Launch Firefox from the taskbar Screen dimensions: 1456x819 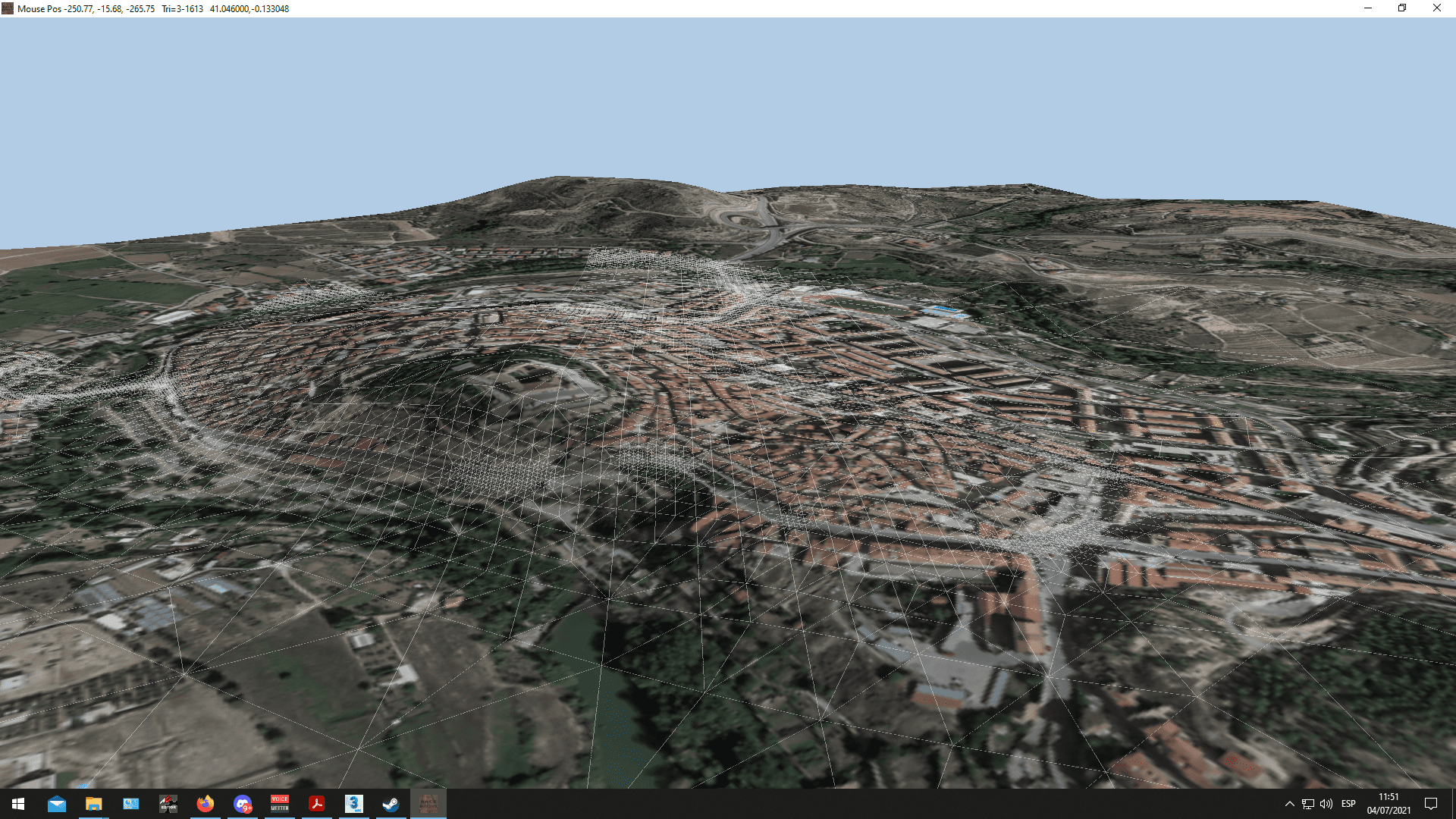pyautogui.click(x=206, y=804)
